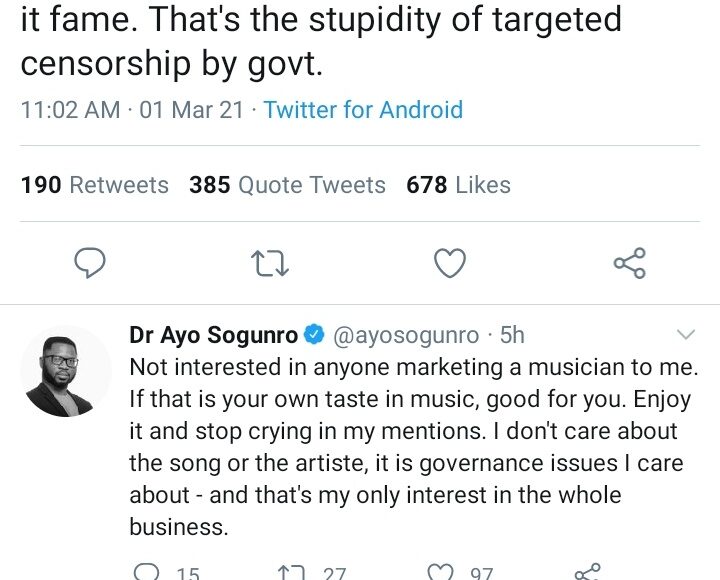Like the main tweet with heart icon
Image resolution: width=720 pixels, height=580 pixels.
coord(450,263)
